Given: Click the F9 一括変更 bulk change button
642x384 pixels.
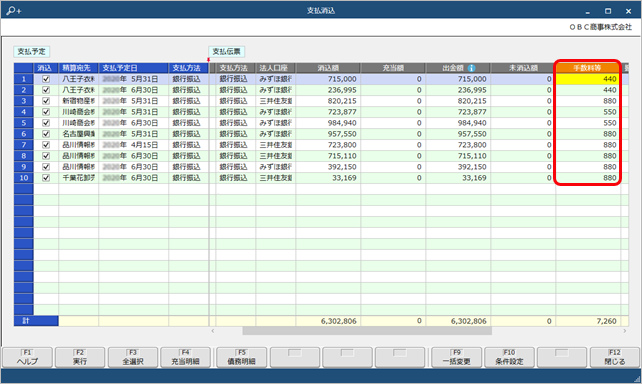Looking at the screenshot, I should [457, 357].
